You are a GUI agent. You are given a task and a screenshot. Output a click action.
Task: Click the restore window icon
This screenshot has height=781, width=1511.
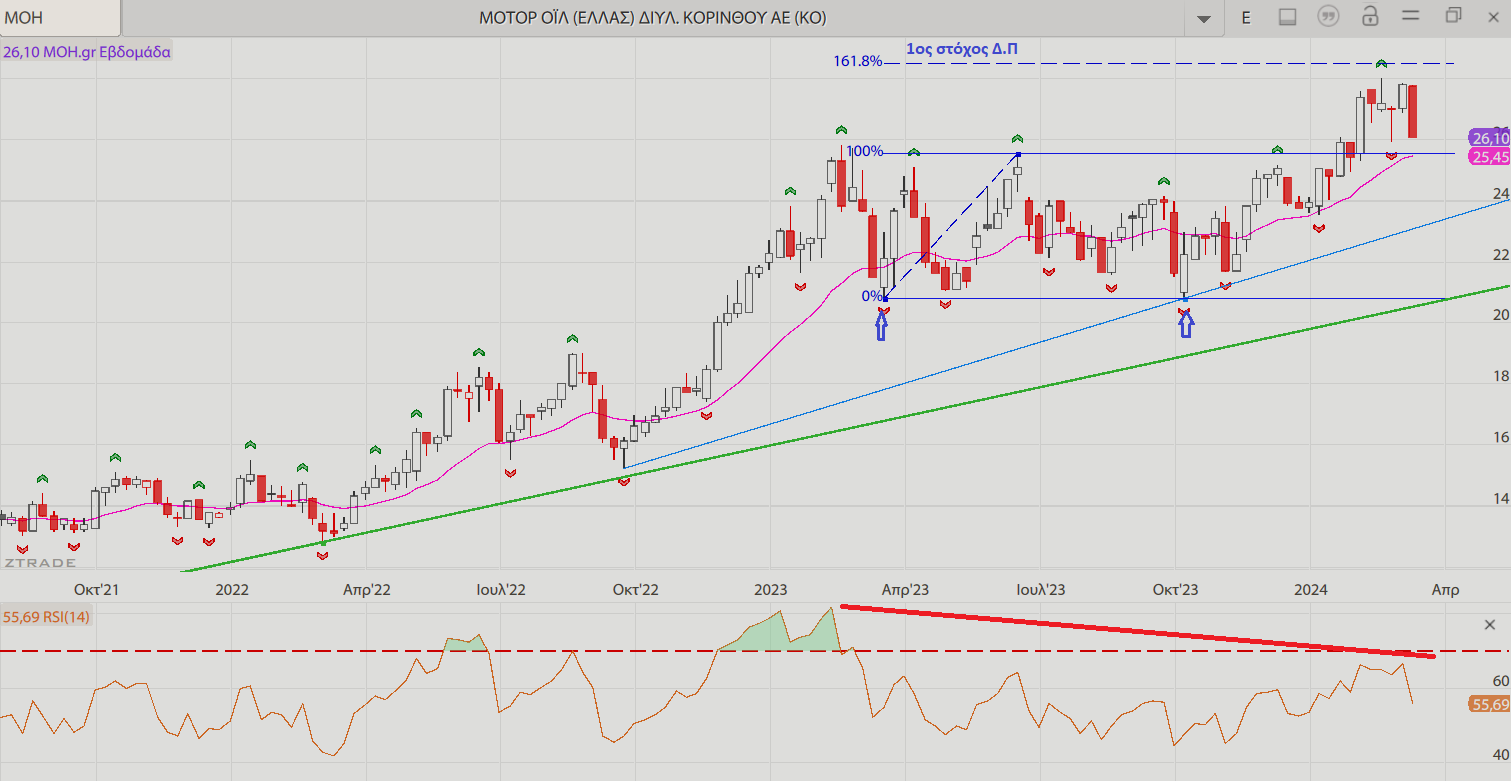click(x=1453, y=15)
